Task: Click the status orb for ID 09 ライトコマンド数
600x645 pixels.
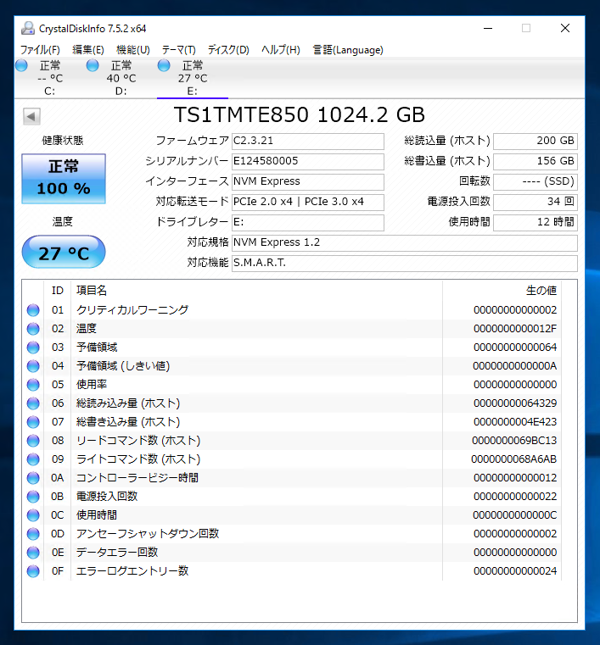Action: pyautogui.click(x=33, y=459)
